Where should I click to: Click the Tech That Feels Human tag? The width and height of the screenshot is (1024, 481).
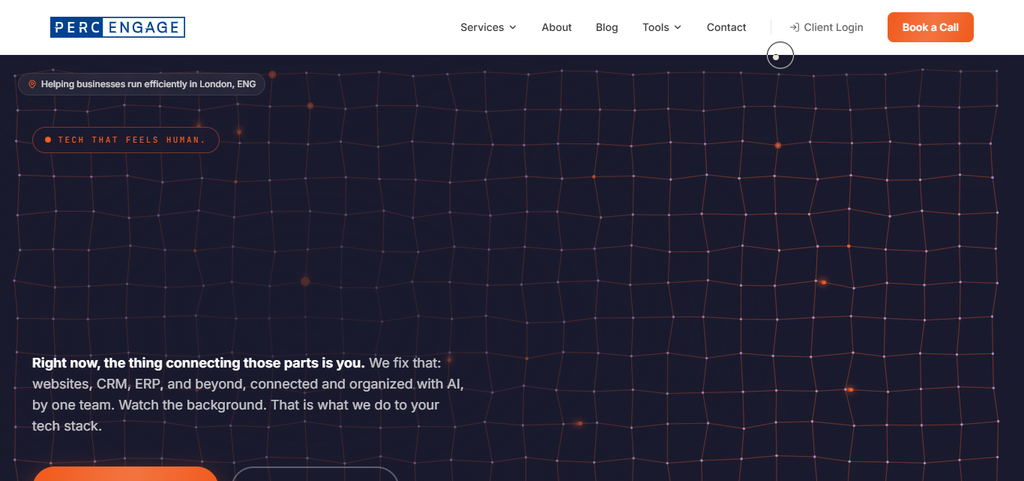[x=125, y=140]
